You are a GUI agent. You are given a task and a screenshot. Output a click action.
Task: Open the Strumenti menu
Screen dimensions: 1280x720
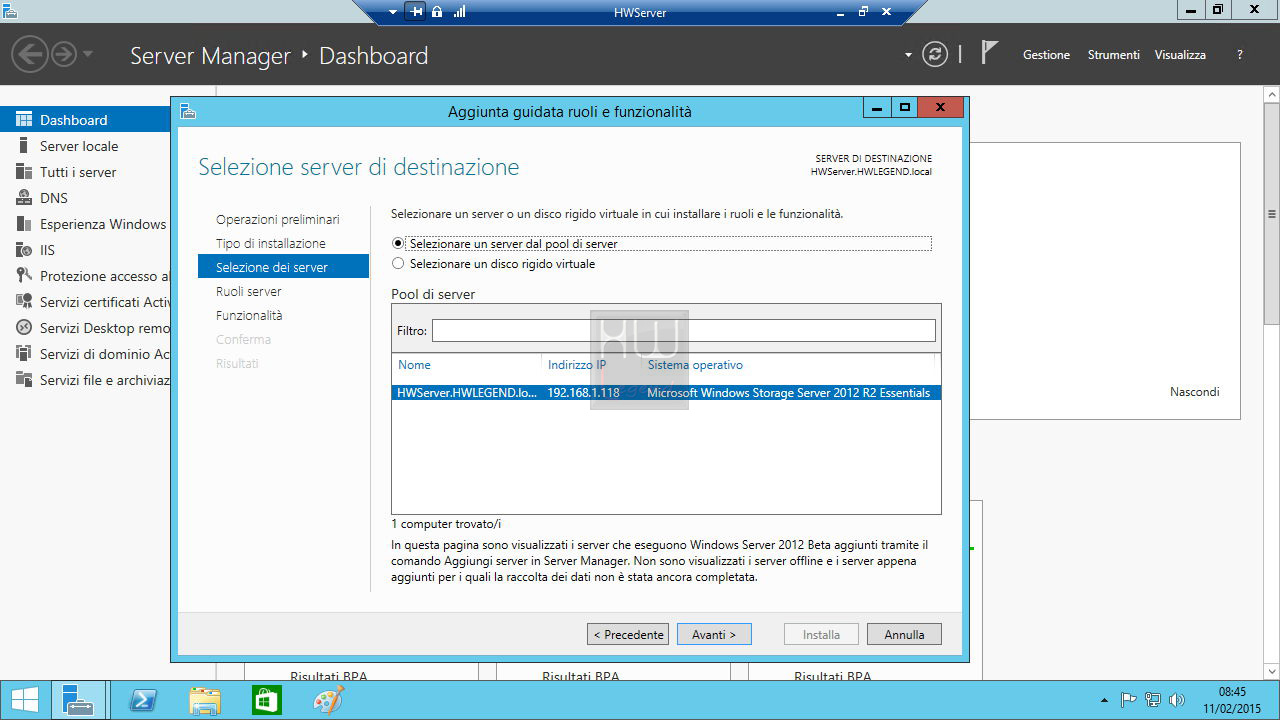pos(1113,55)
